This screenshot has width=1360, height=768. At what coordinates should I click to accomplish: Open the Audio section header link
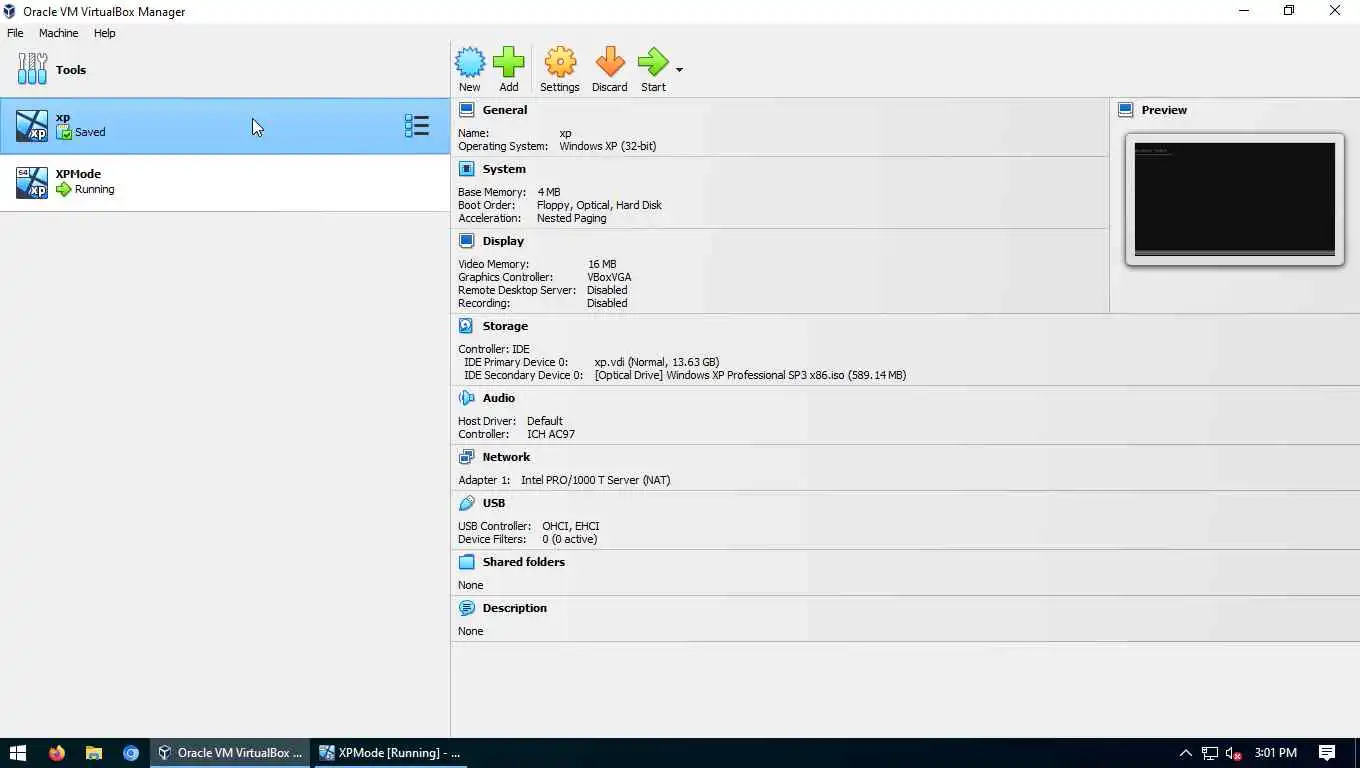[x=499, y=398]
